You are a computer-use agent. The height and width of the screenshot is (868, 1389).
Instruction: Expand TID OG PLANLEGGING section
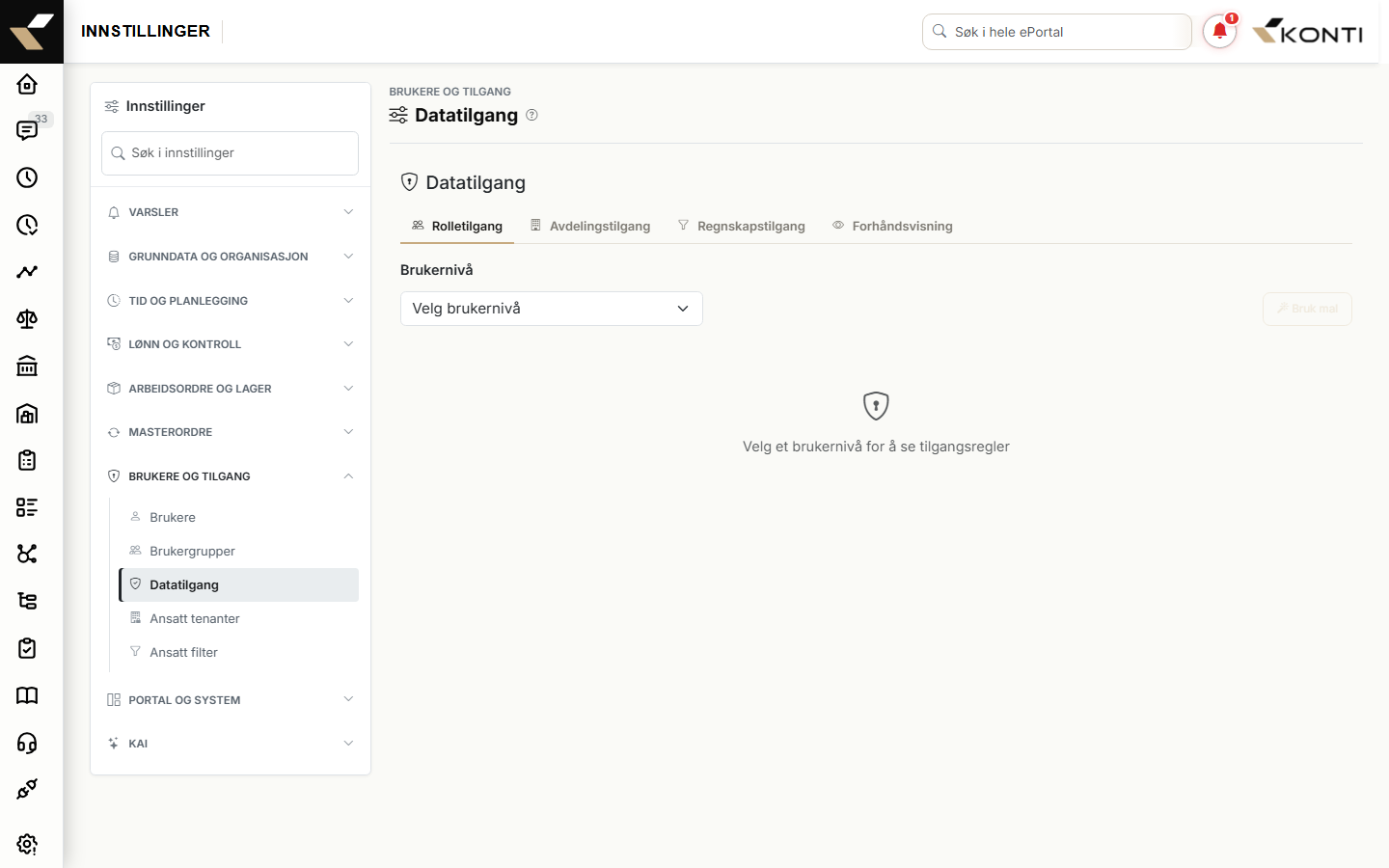[x=231, y=301]
